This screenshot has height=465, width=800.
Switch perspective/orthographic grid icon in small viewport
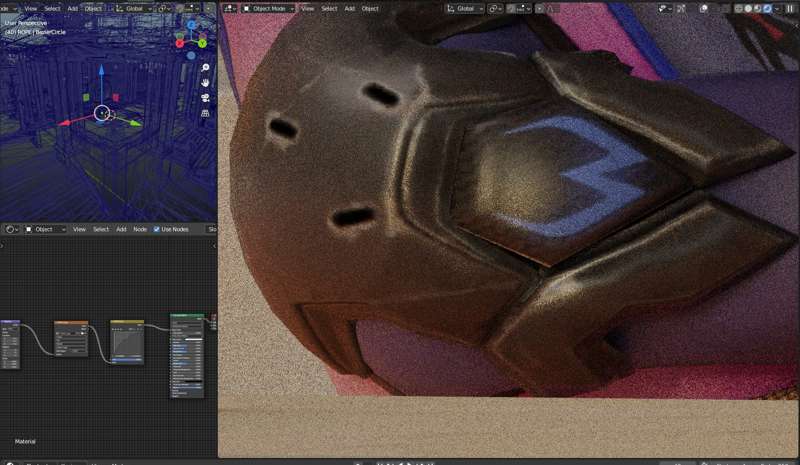205,113
